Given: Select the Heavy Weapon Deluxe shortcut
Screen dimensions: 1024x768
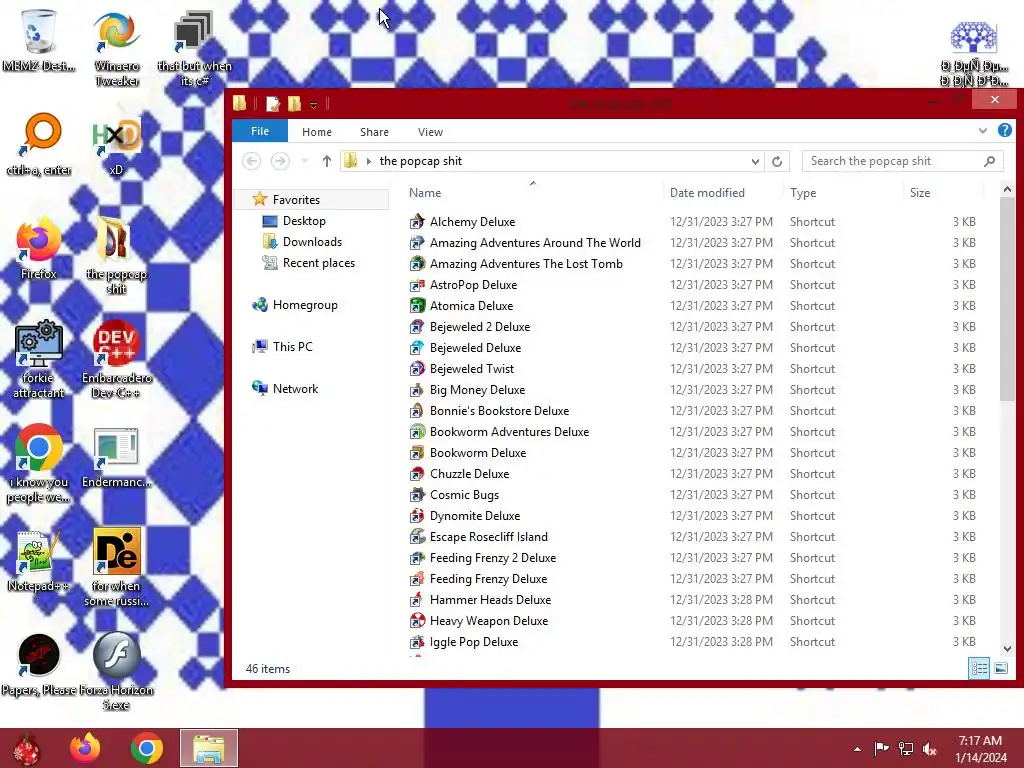Looking at the screenshot, I should click(488, 621).
